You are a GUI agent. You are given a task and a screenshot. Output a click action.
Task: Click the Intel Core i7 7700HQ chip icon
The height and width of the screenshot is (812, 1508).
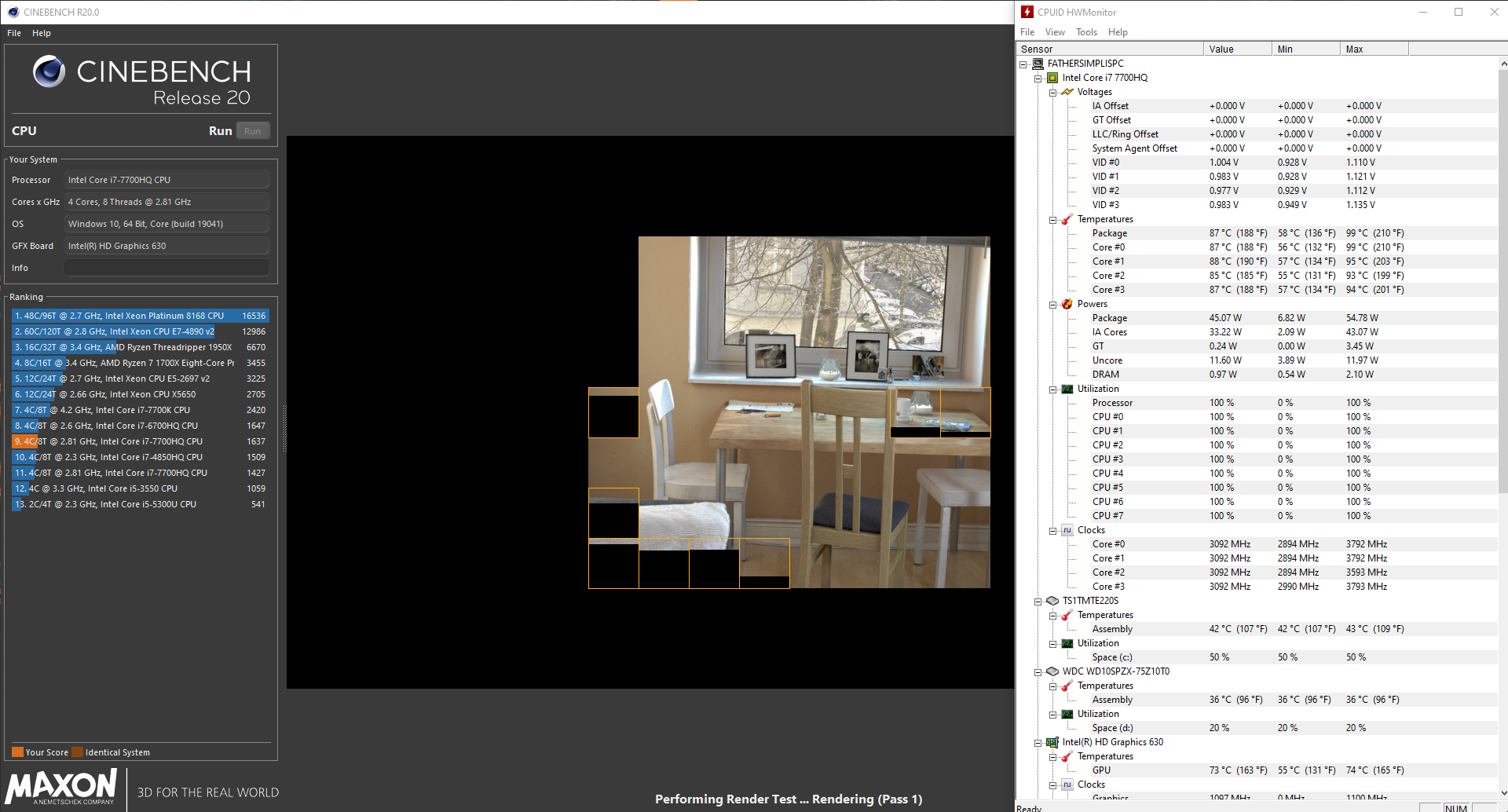(1052, 78)
